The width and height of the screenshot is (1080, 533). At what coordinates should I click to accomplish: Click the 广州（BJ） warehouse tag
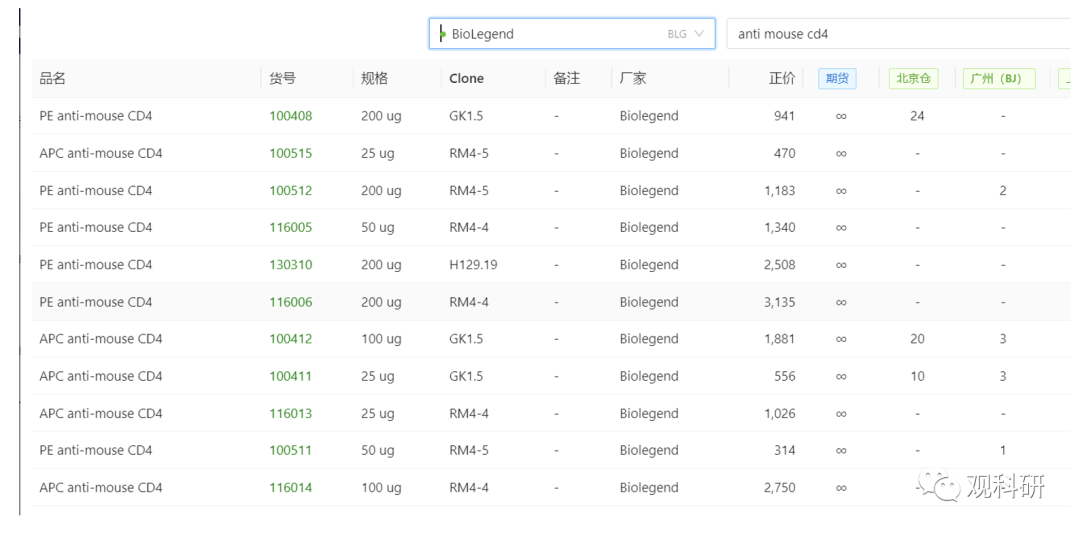coord(998,79)
